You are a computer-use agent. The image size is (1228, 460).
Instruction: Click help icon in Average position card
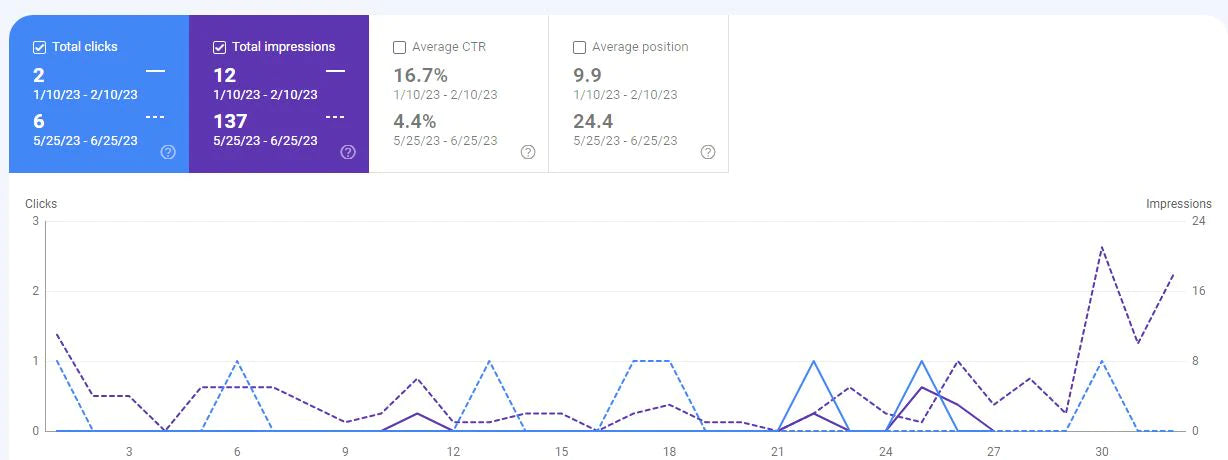708,152
